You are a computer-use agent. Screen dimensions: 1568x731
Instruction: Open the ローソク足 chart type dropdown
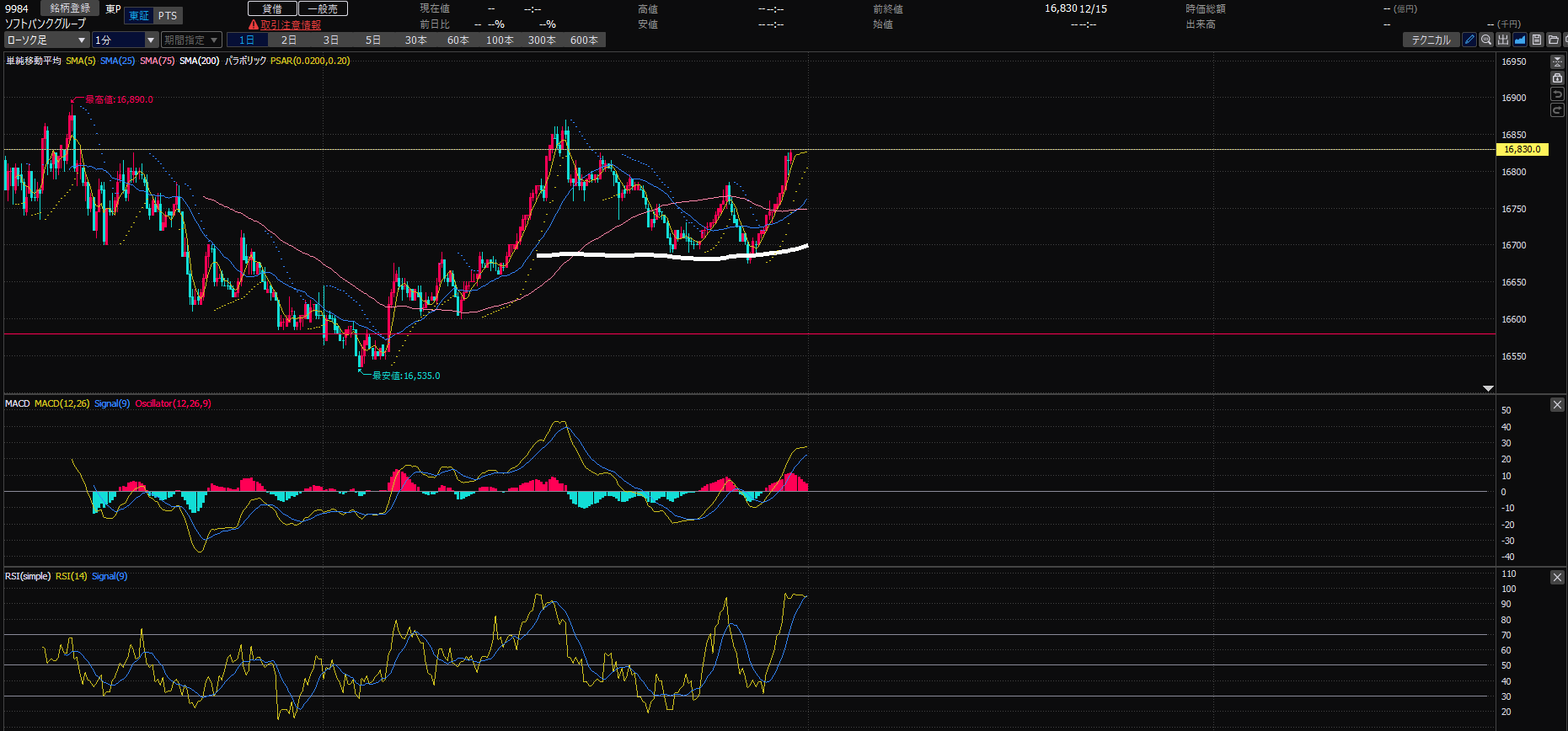(x=46, y=40)
